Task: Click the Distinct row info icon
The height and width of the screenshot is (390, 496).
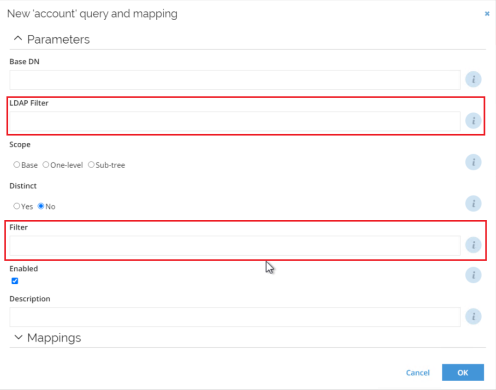Action: coord(473,203)
